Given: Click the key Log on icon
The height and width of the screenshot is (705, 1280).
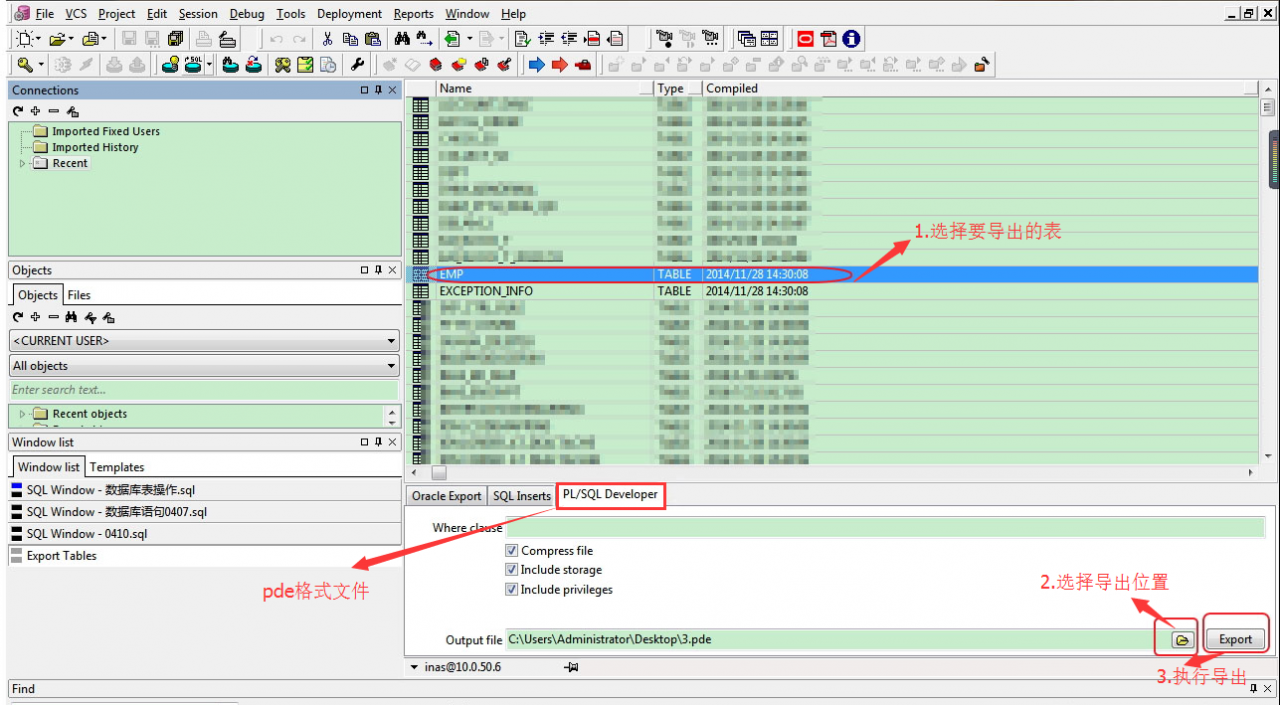Looking at the screenshot, I should (x=26, y=65).
